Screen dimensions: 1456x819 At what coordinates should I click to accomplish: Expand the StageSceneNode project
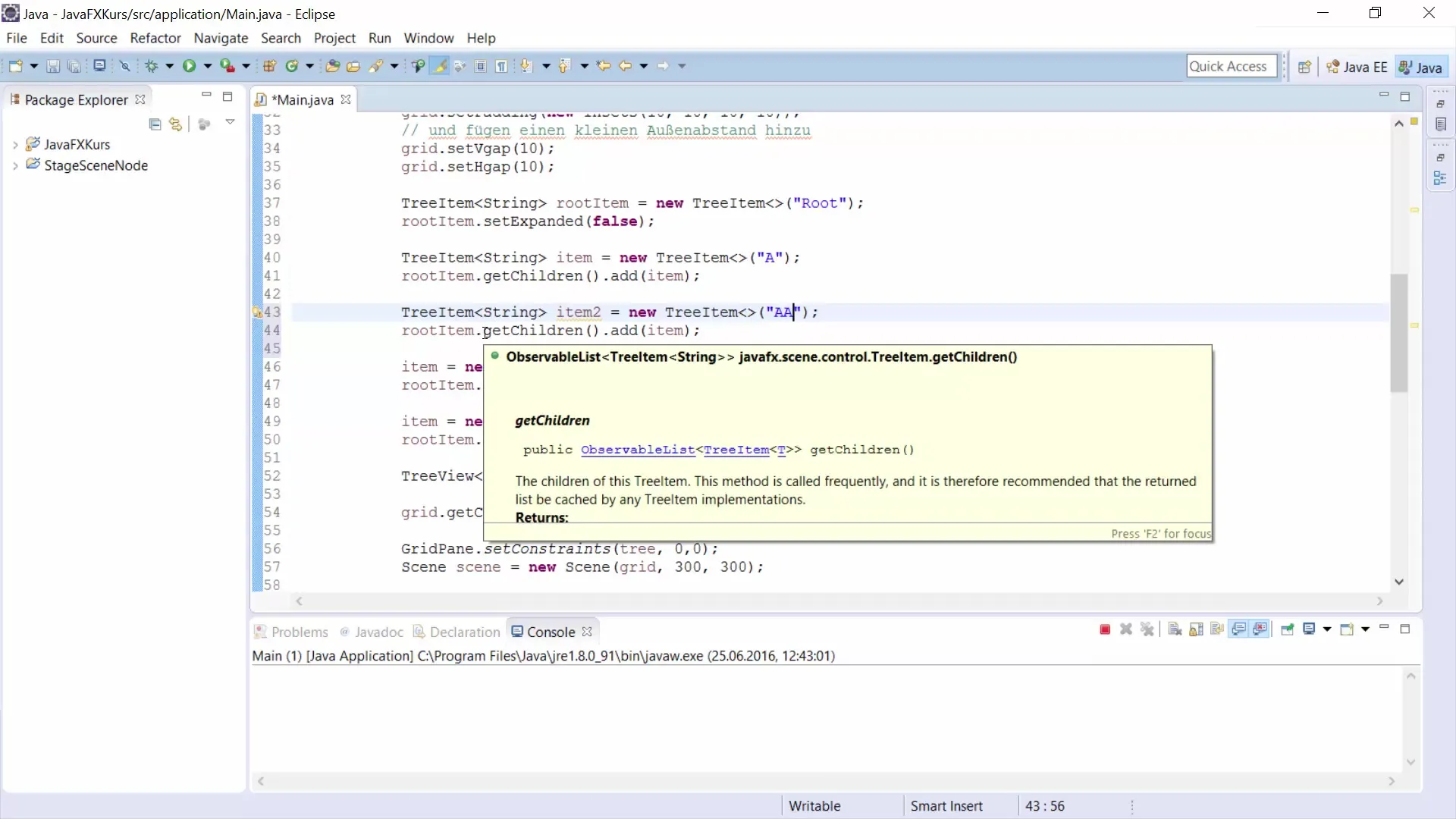click(15, 166)
